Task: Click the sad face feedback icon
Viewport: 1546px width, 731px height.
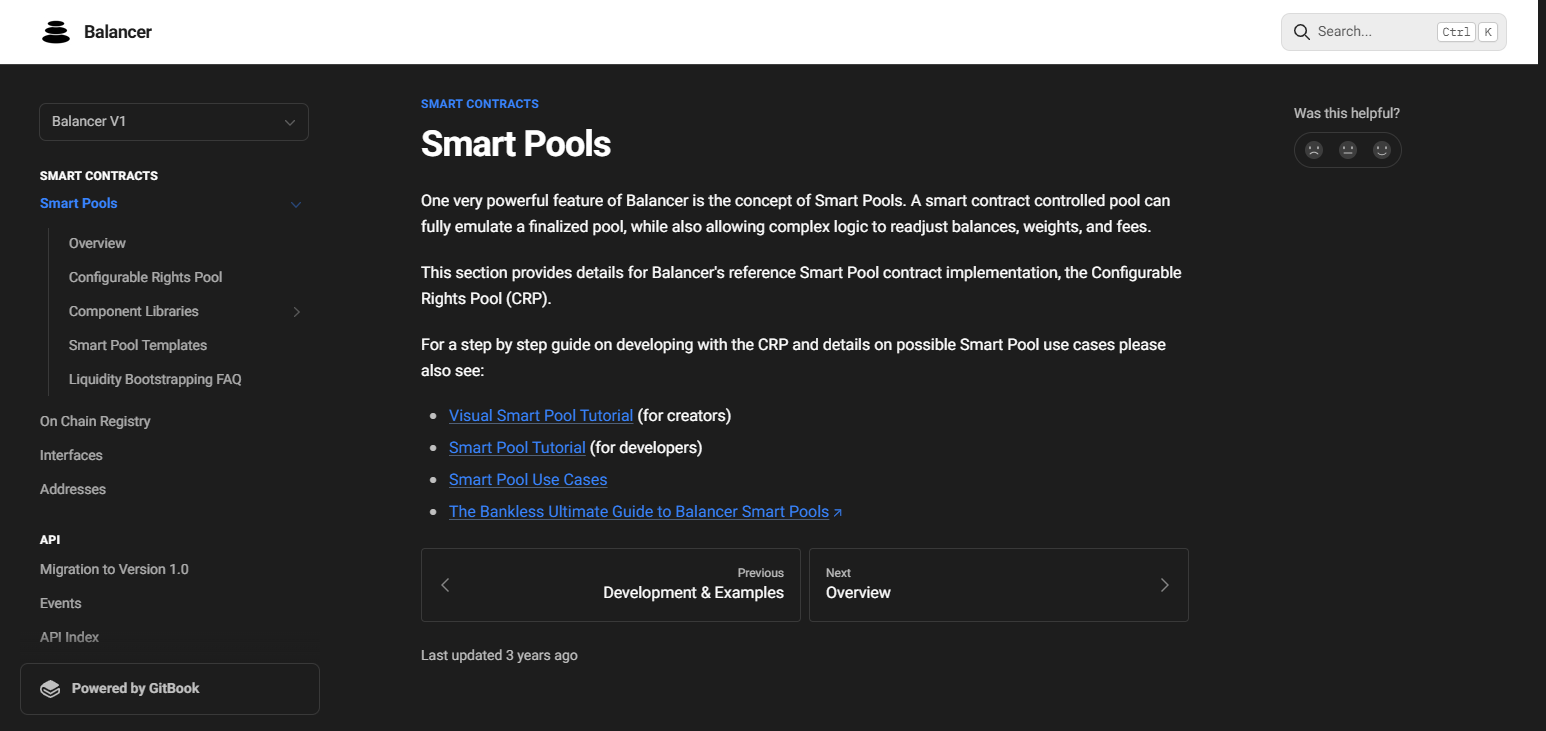Action: pyautogui.click(x=1314, y=150)
